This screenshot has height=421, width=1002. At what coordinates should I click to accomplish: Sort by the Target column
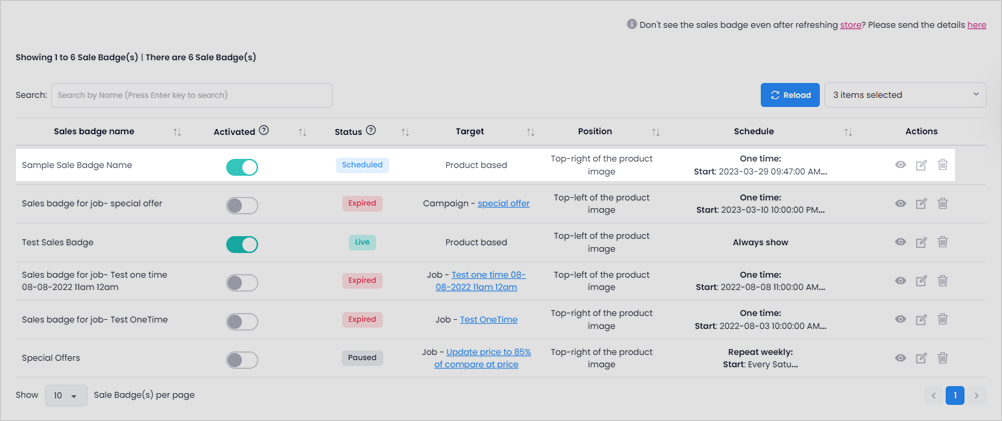point(530,132)
